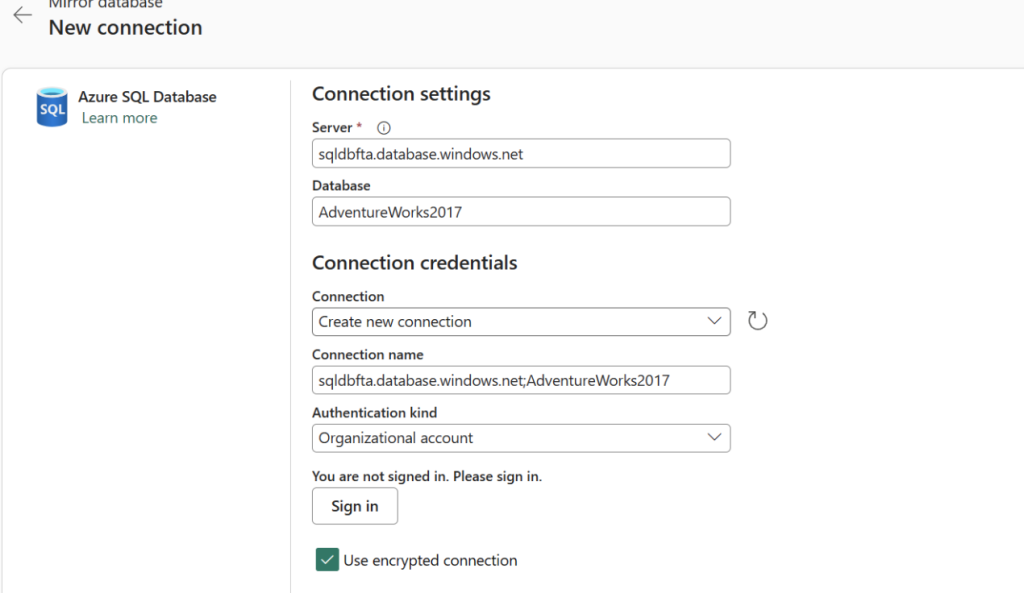Click the Connection settings heading
The image size is (1024, 593).
[x=401, y=94]
